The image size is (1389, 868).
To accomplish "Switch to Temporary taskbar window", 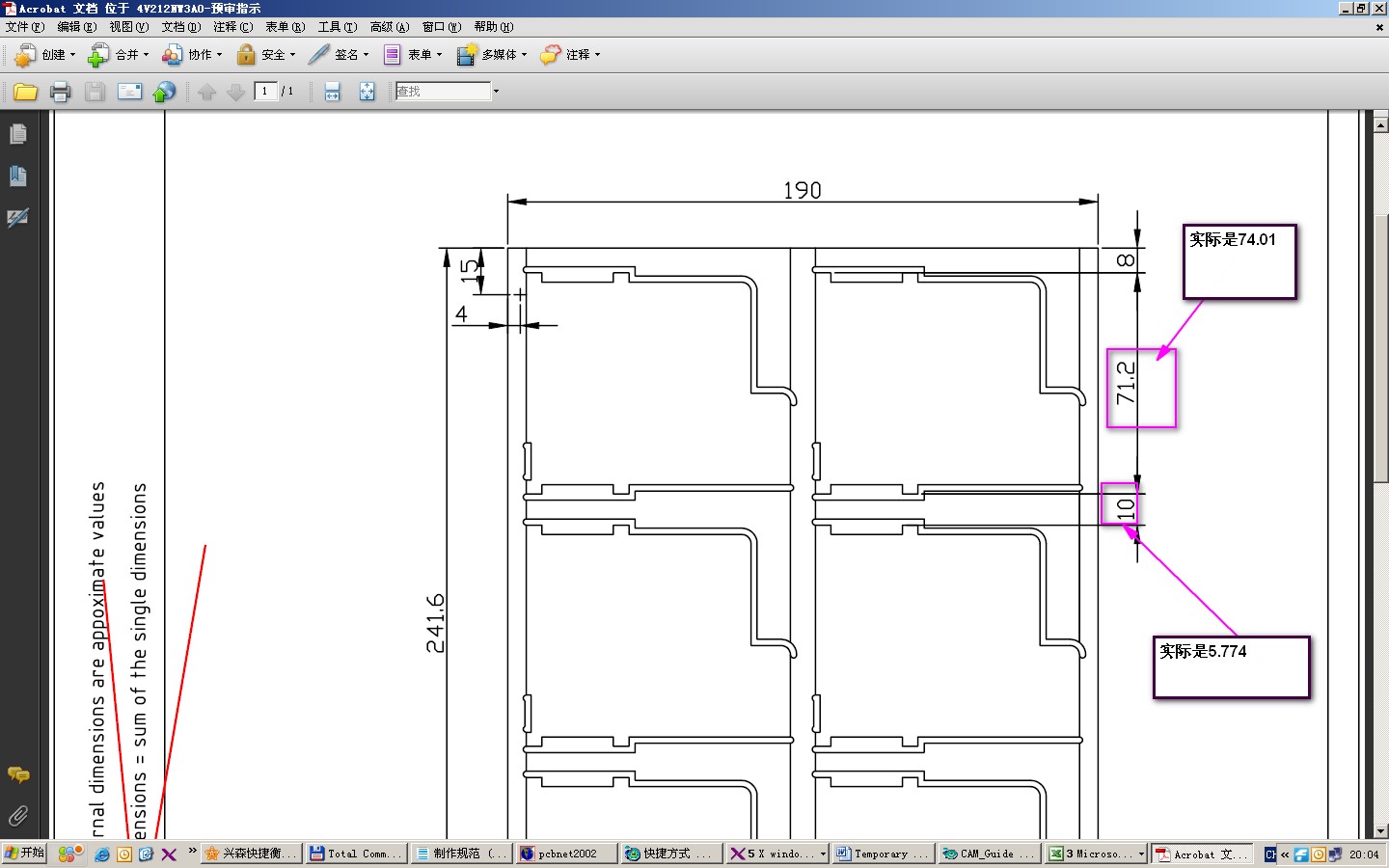I will (x=884, y=854).
